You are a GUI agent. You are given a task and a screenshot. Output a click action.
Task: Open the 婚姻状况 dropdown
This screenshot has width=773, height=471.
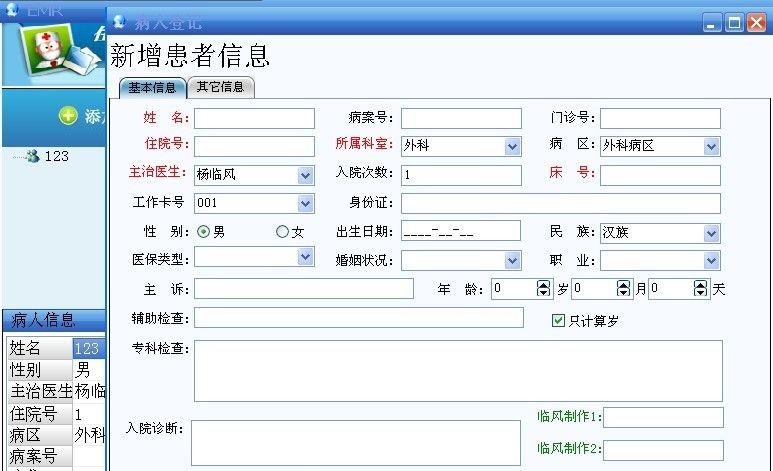(513, 260)
